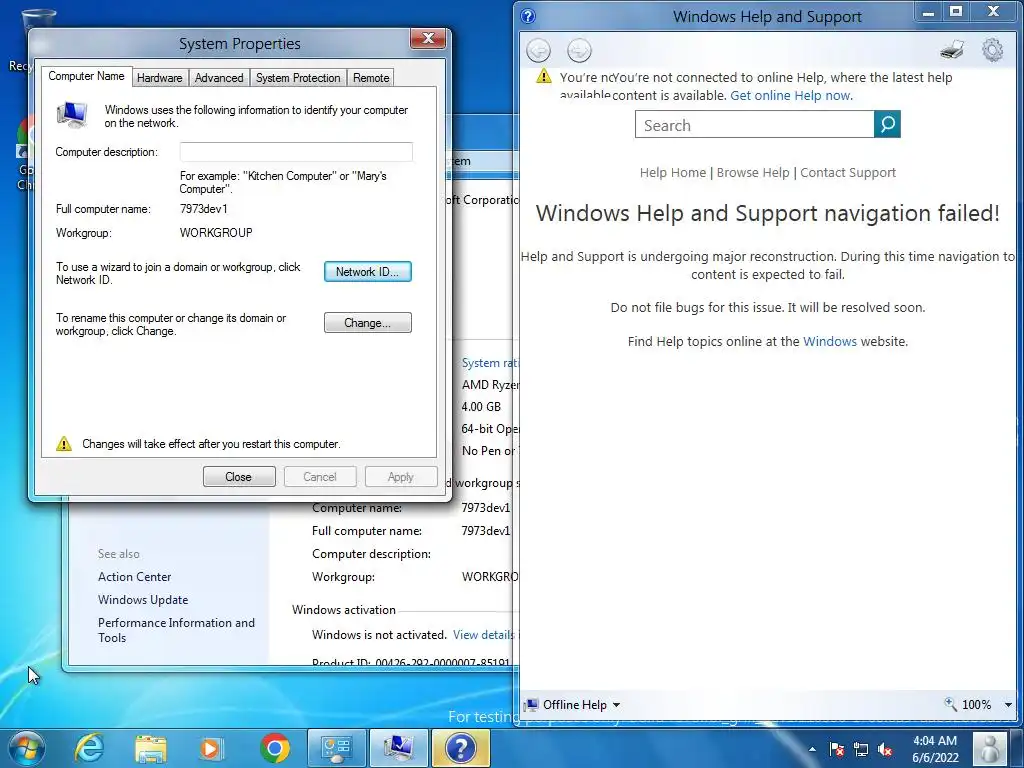Click the Windows activation heading
Screen dimensions: 1024x768
(344, 610)
